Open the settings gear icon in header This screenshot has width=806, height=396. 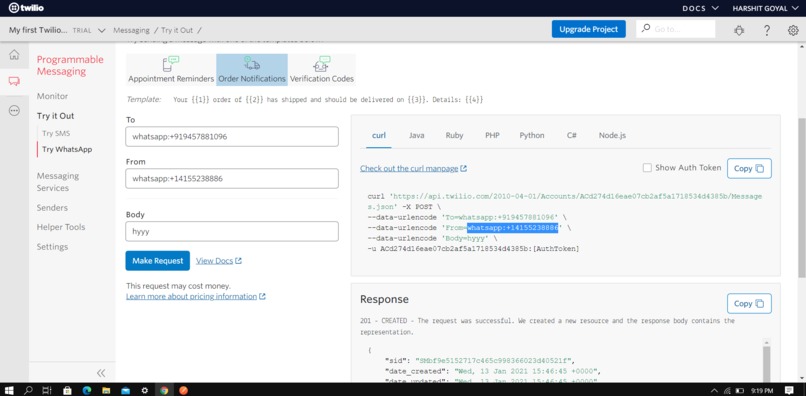coord(793,30)
